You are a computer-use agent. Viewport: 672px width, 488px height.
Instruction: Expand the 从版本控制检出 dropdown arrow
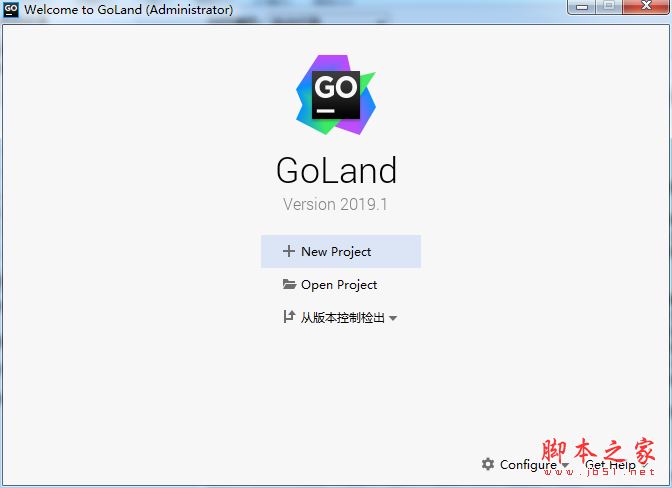click(x=393, y=318)
